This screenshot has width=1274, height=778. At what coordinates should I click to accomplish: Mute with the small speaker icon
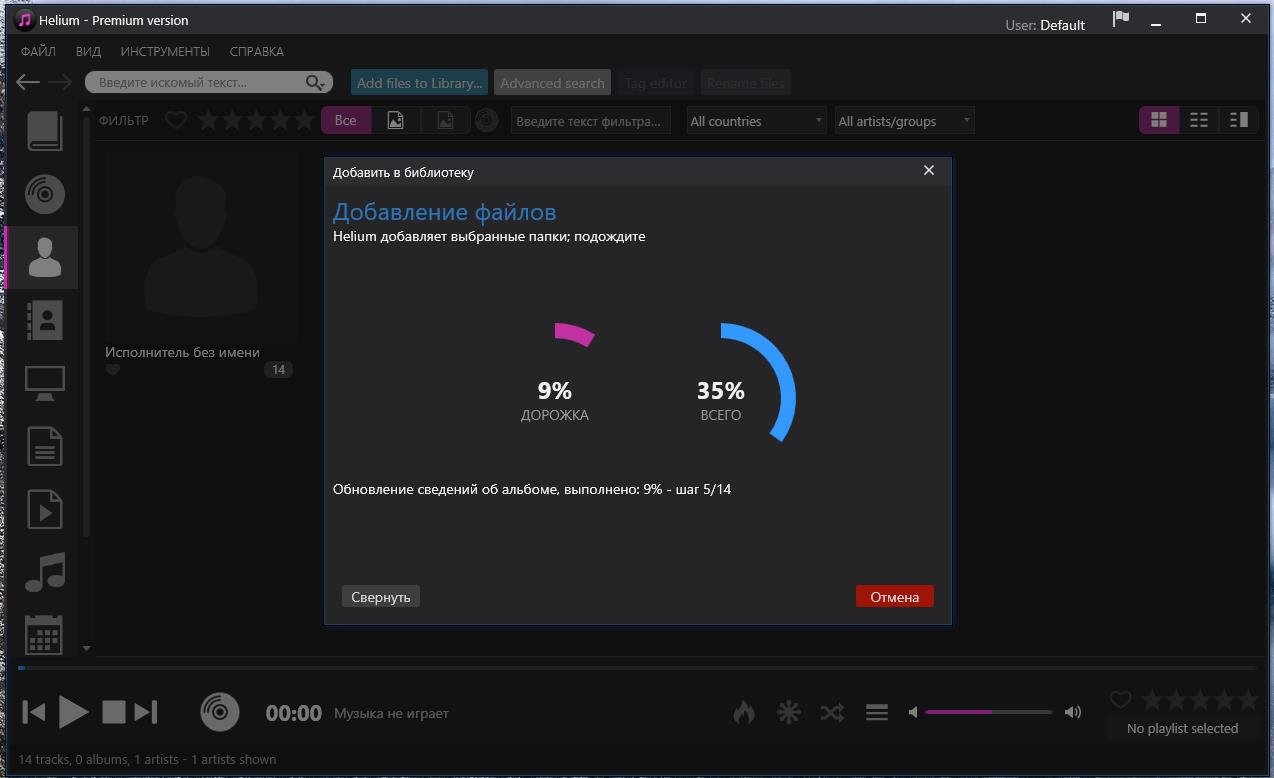(913, 712)
